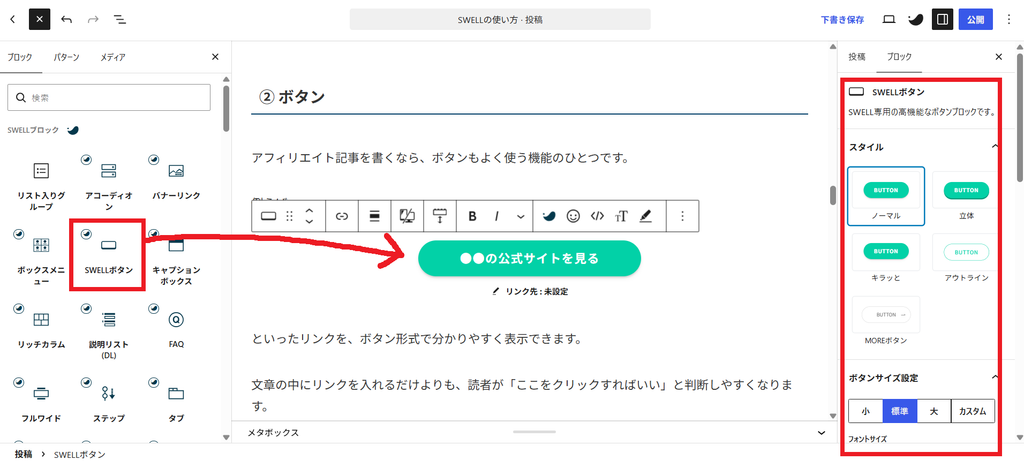Open the document overview list icon
The image size is (1024, 461).
tap(120, 20)
